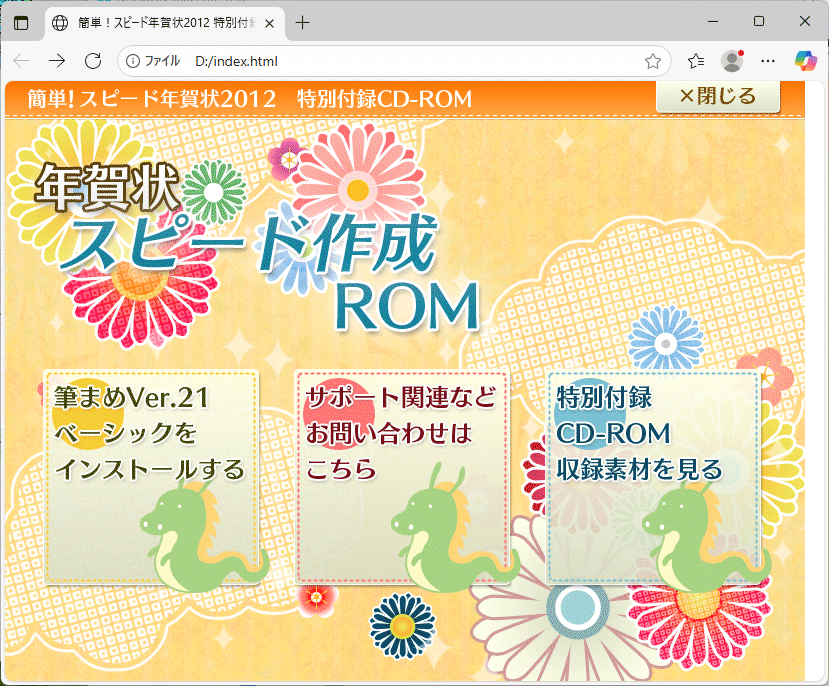
Task: Toggle favorite status for this page
Action: (654, 61)
